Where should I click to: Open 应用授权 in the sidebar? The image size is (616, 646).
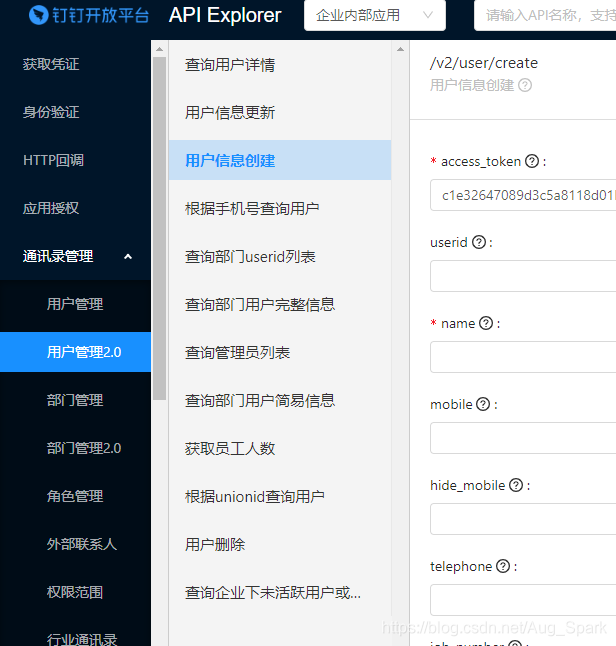[x=51, y=208]
